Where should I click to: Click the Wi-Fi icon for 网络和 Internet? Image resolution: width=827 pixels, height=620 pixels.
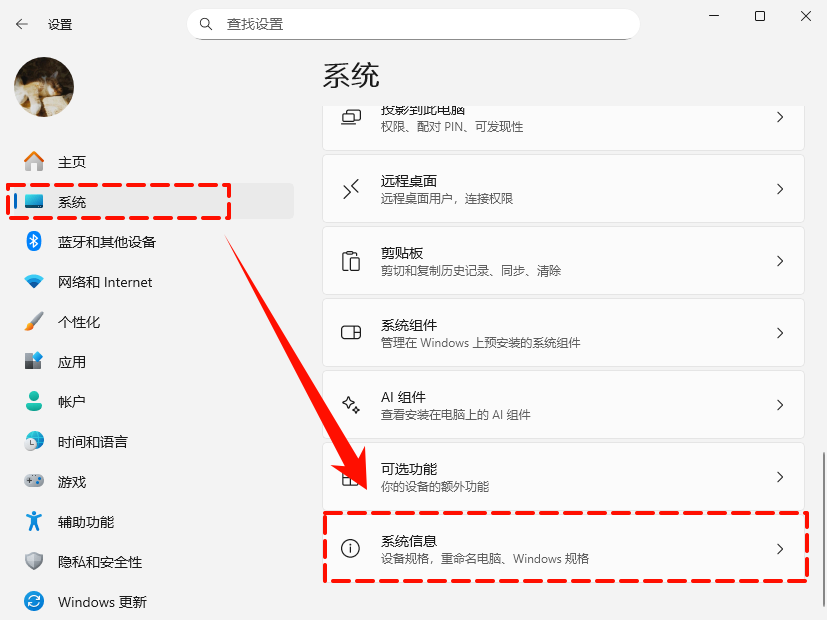coord(34,282)
